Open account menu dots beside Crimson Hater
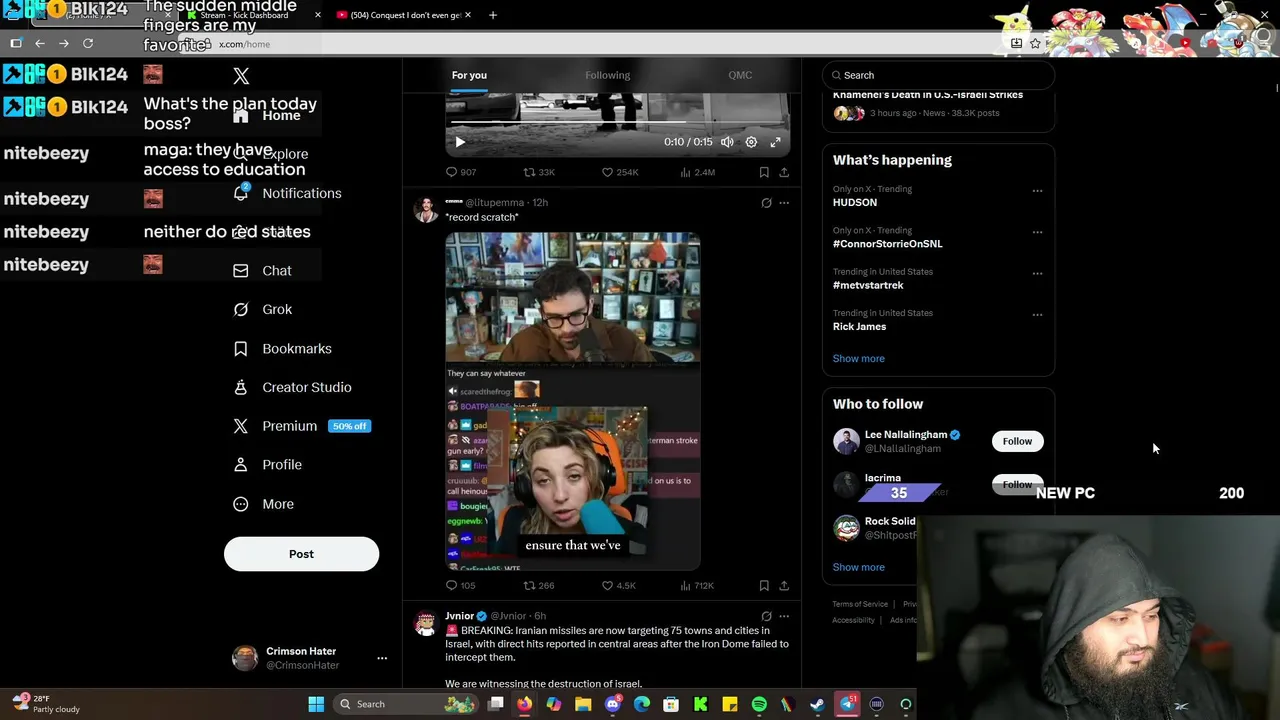1280x720 pixels. tap(382, 658)
